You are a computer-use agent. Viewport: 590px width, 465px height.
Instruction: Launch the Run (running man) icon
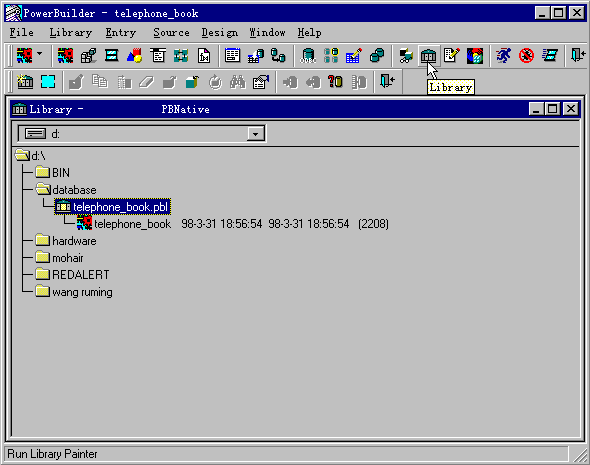pos(503,56)
